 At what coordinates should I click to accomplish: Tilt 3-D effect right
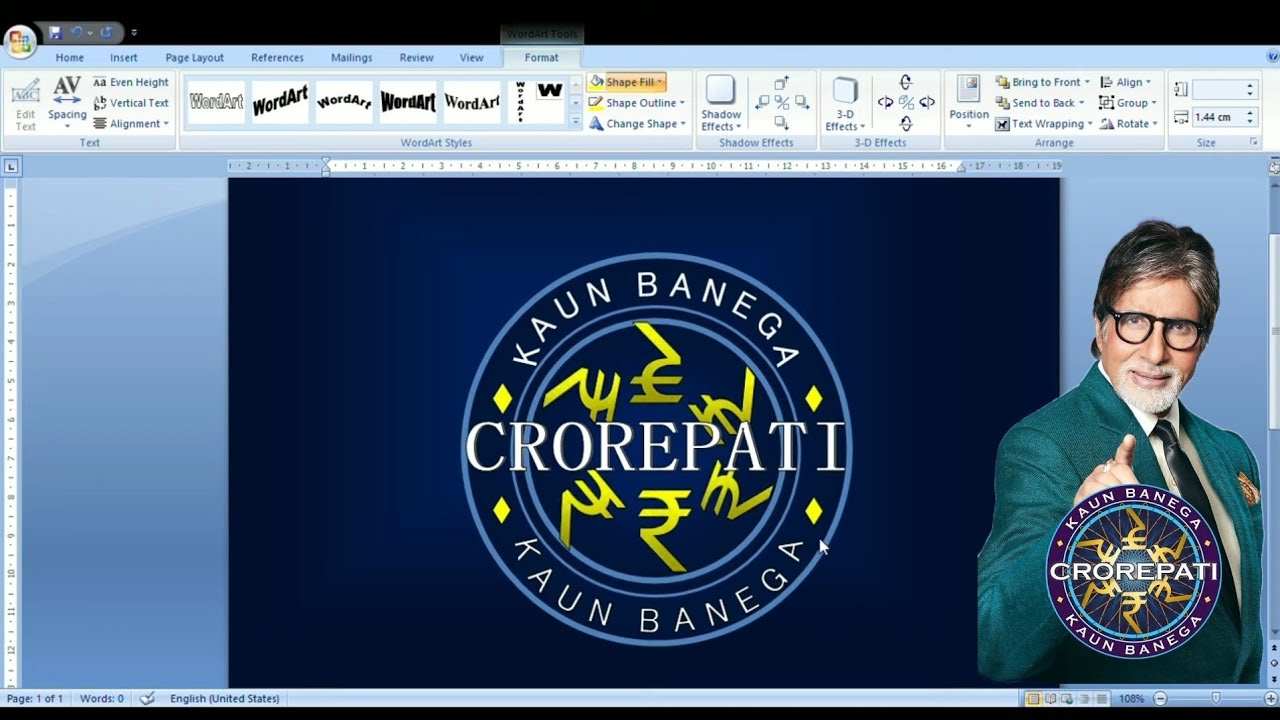point(927,103)
